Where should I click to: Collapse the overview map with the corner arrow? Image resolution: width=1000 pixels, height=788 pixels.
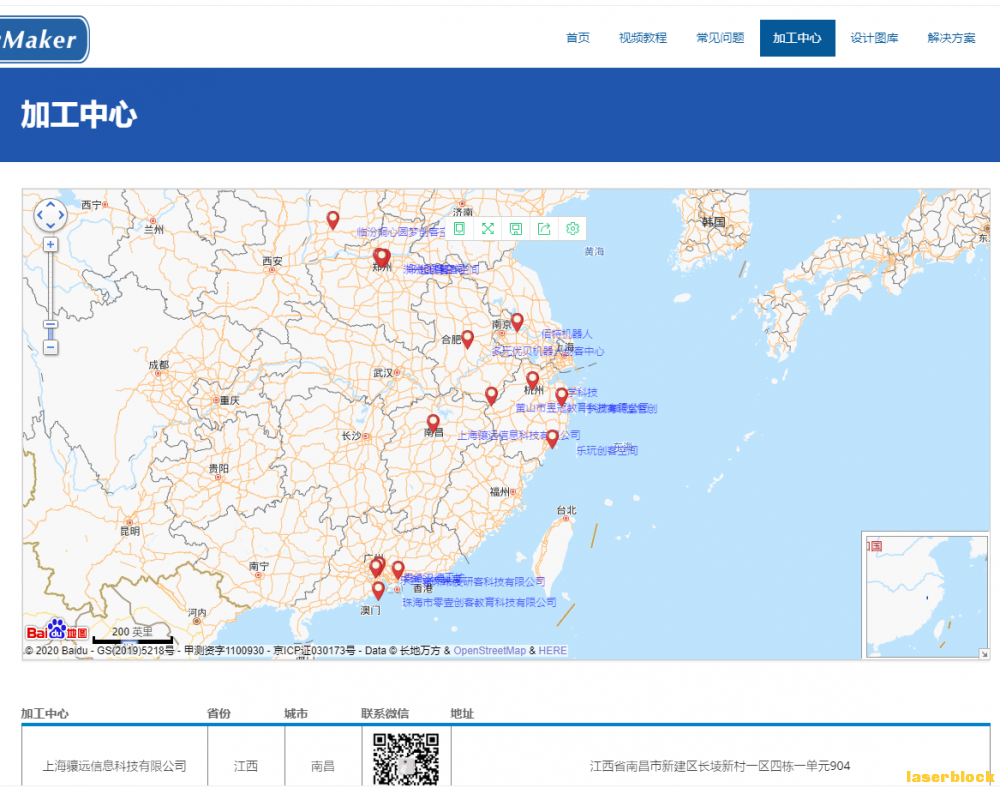tap(984, 653)
